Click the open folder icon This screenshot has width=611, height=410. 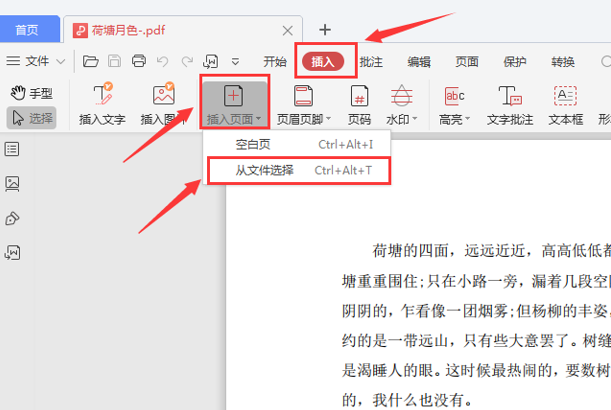(x=91, y=62)
